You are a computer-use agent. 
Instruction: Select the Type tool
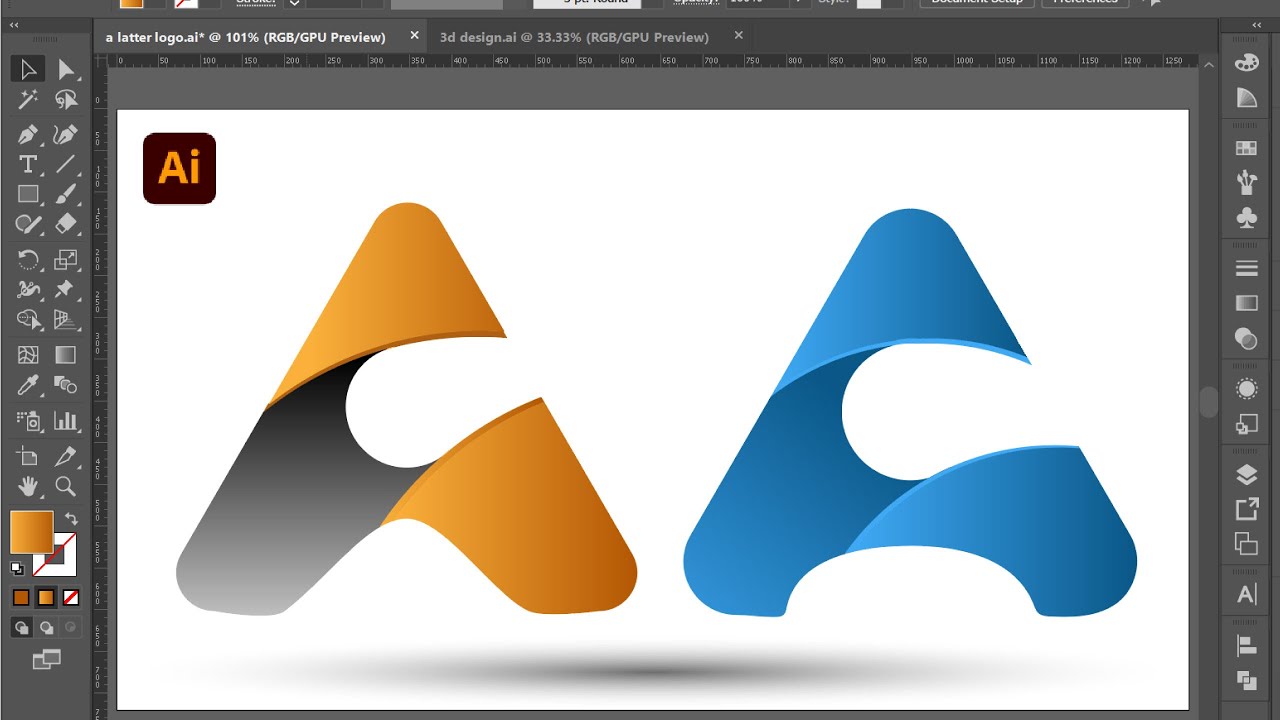(x=28, y=164)
